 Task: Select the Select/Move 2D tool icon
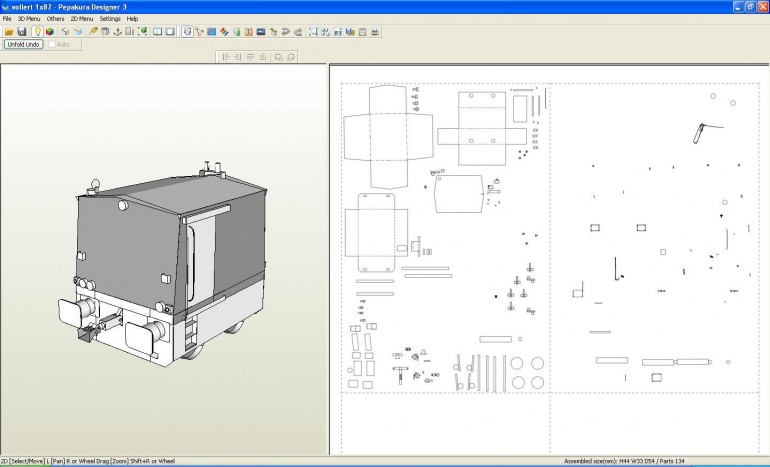(x=187, y=32)
